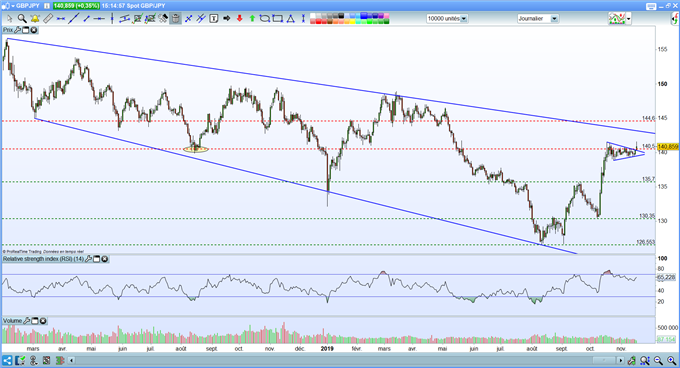This screenshot has height=368, width=680.
Task: Open the chart style indicators icon
Action: [x=617, y=19]
